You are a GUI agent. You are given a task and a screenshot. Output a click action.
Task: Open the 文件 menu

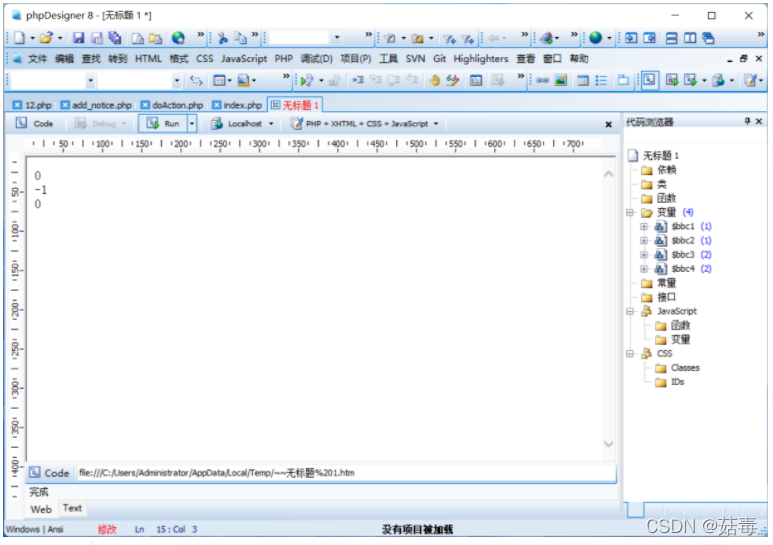click(x=37, y=59)
